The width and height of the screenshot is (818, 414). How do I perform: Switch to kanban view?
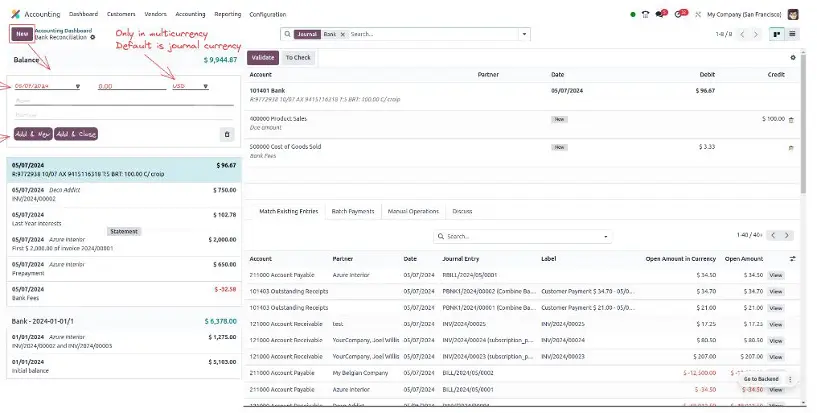[x=777, y=34]
